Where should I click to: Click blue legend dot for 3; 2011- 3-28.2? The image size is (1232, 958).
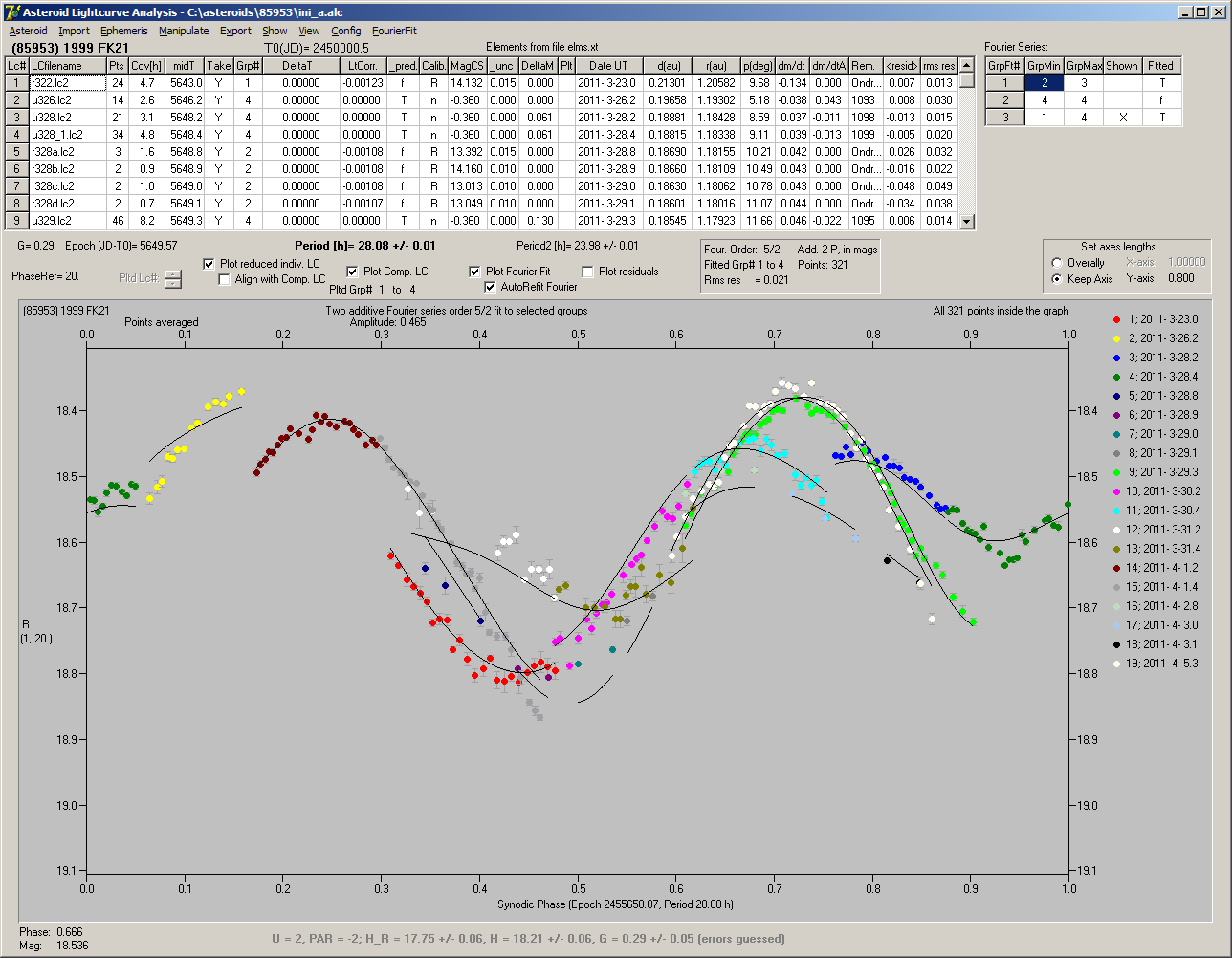tap(1117, 358)
